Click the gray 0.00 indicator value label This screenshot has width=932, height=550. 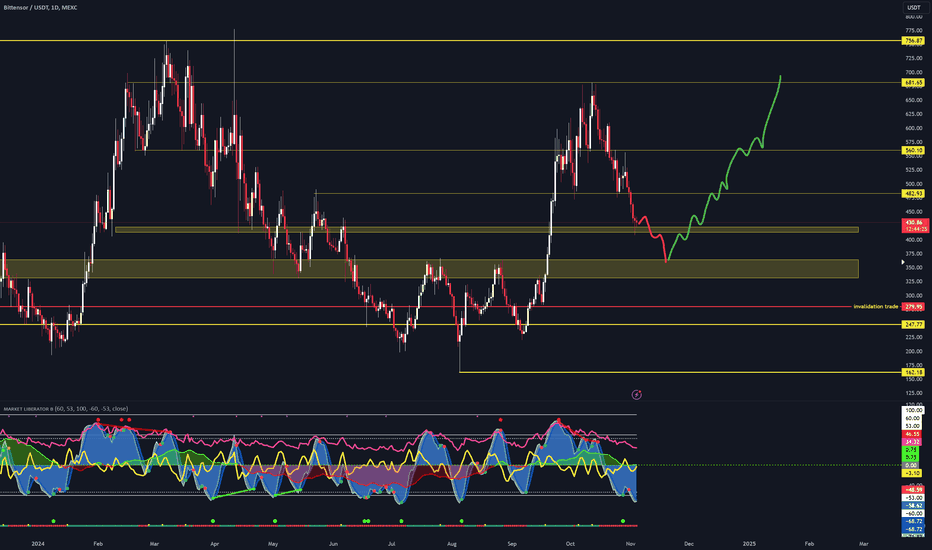[x=913, y=465]
